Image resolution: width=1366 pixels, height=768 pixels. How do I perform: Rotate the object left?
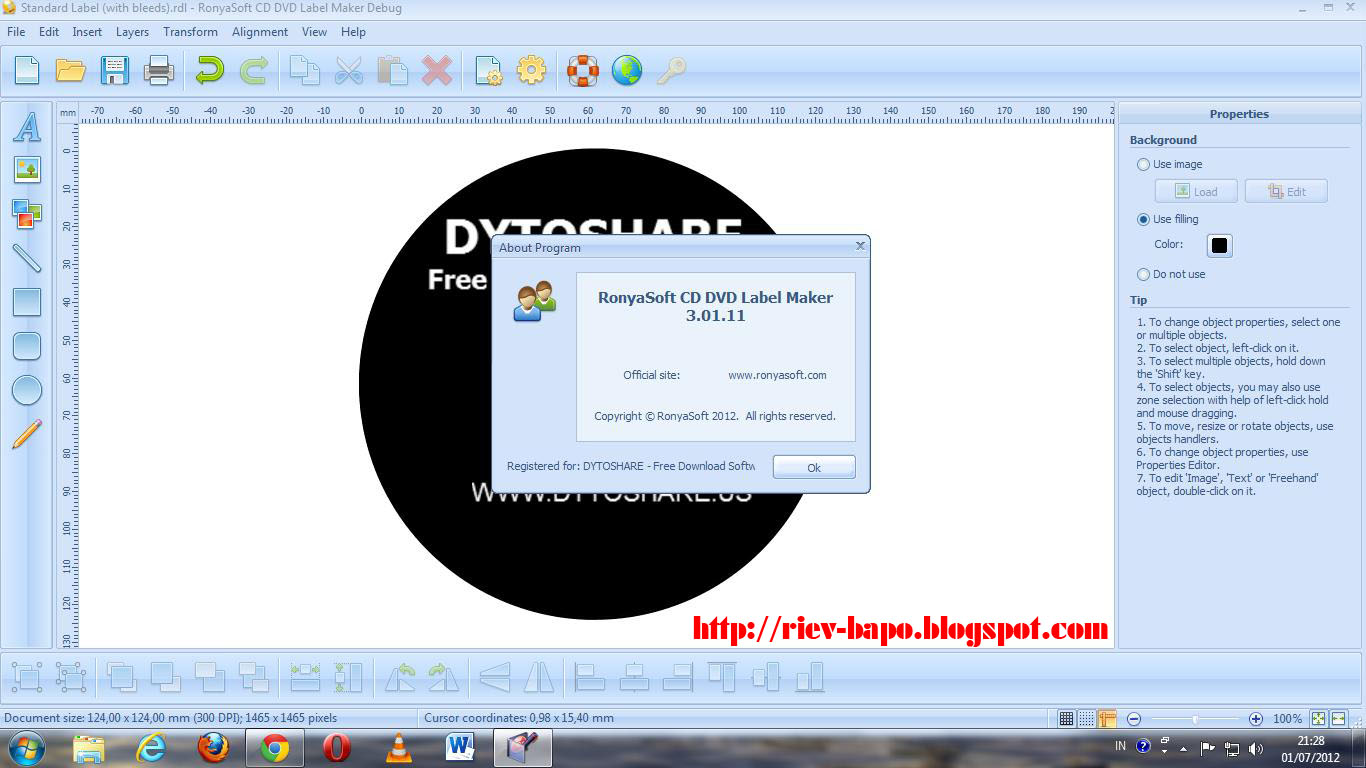[x=400, y=677]
